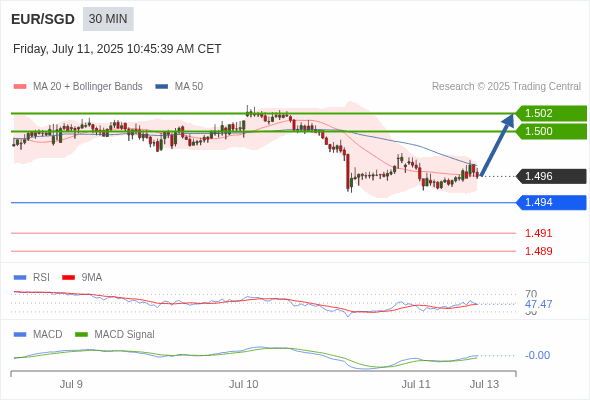The width and height of the screenshot is (590, 400).
Task: Click the Research © 2025 Trading Central text
Action: (x=506, y=87)
